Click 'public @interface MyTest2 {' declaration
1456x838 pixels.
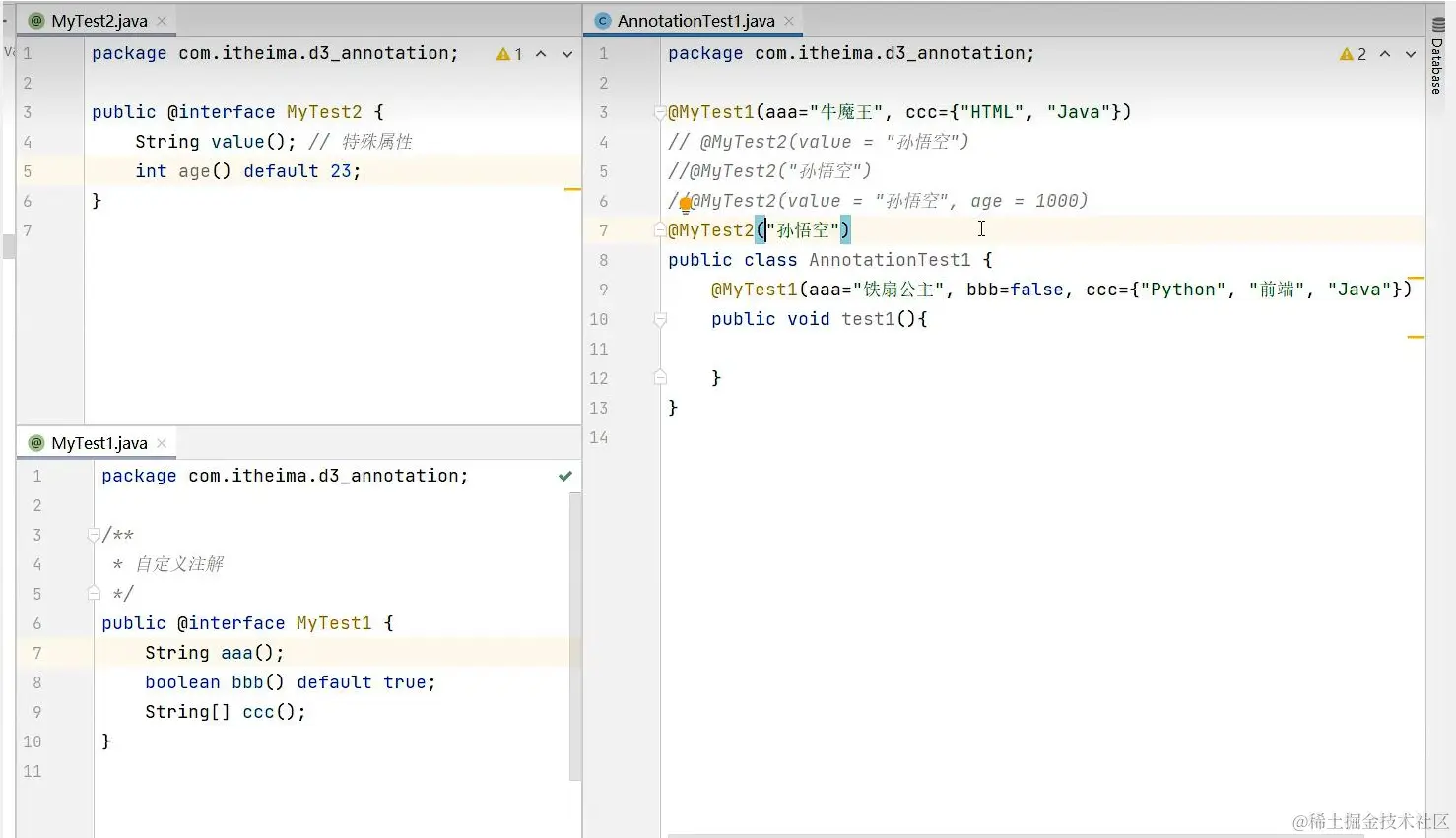[237, 112]
